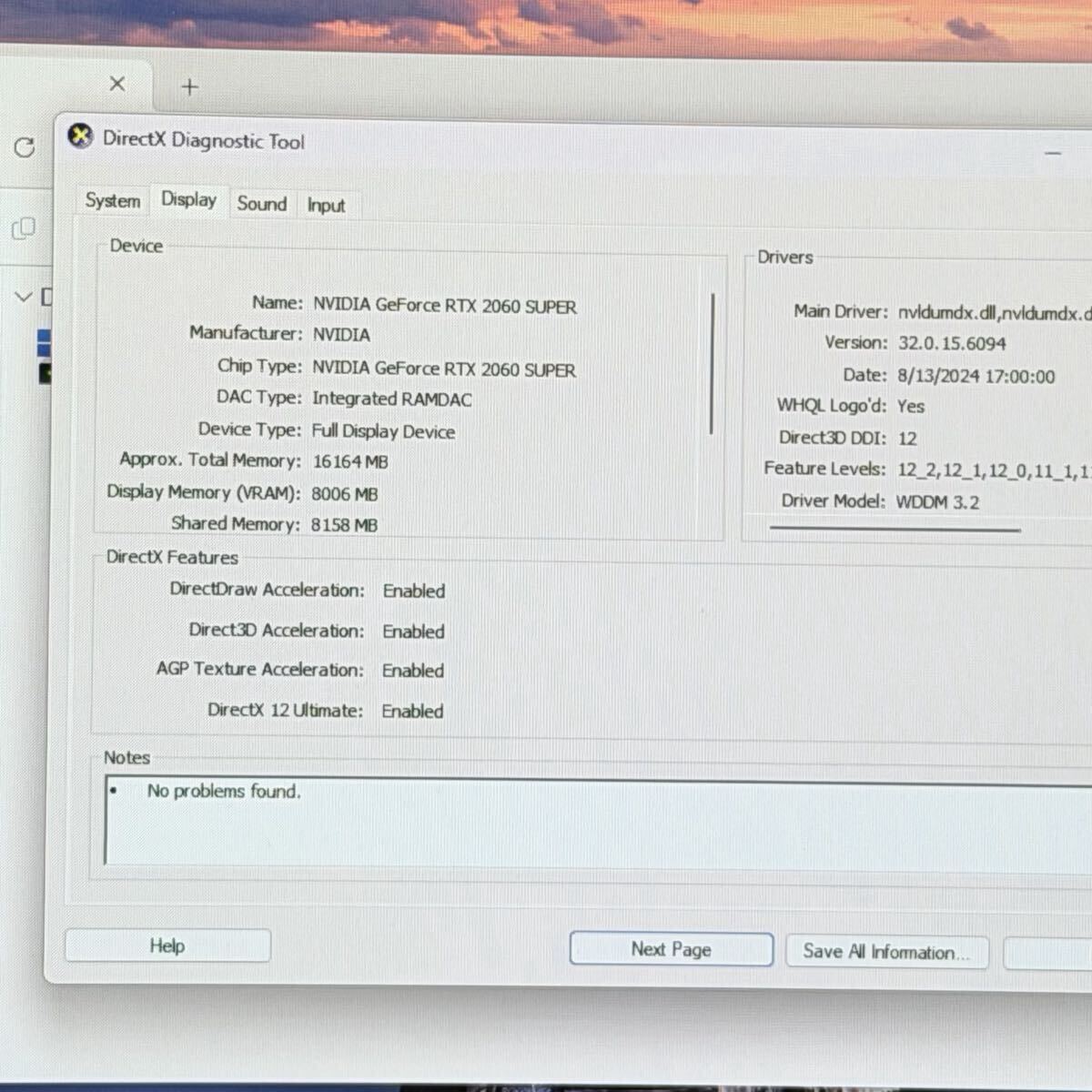Click Save All Information button
Screen dimensions: 1092x1092
click(x=886, y=952)
